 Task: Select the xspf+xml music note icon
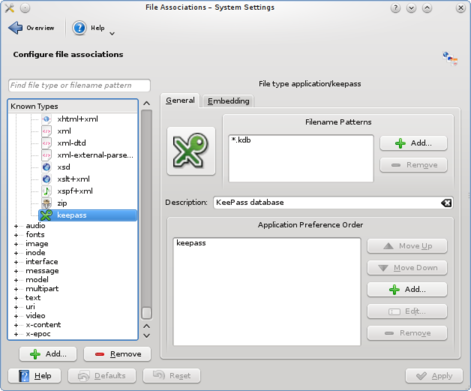pyautogui.click(x=47, y=191)
